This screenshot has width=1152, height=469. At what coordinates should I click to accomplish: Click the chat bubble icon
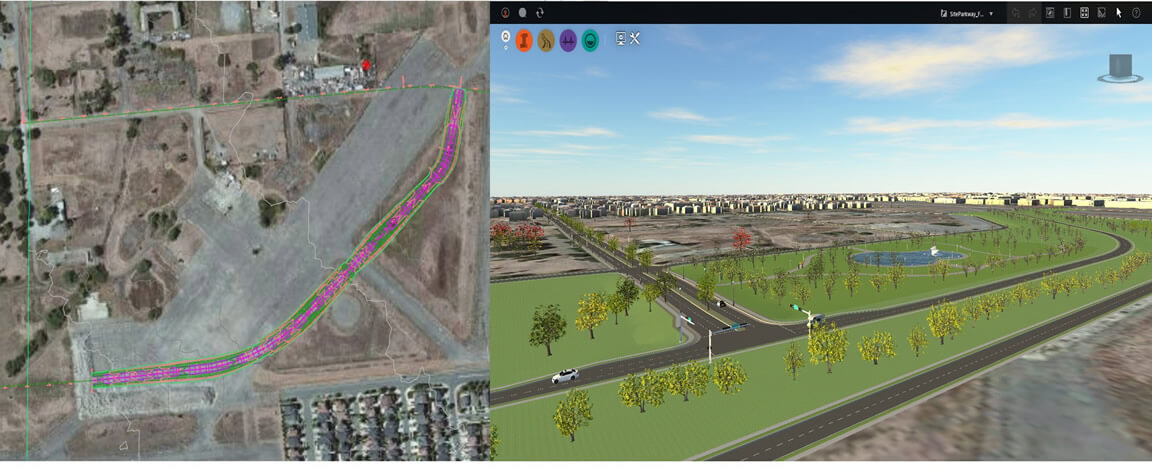click(522, 13)
